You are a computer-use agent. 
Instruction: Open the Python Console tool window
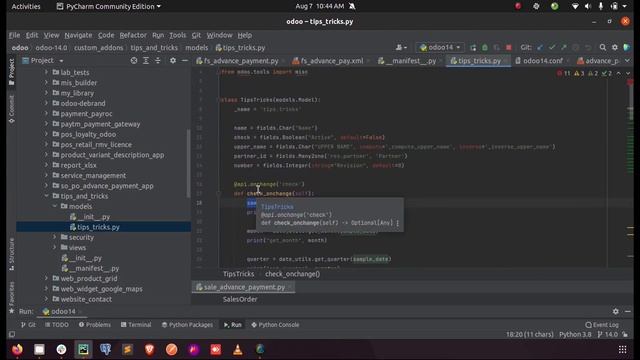pyautogui.click(x=276, y=325)
